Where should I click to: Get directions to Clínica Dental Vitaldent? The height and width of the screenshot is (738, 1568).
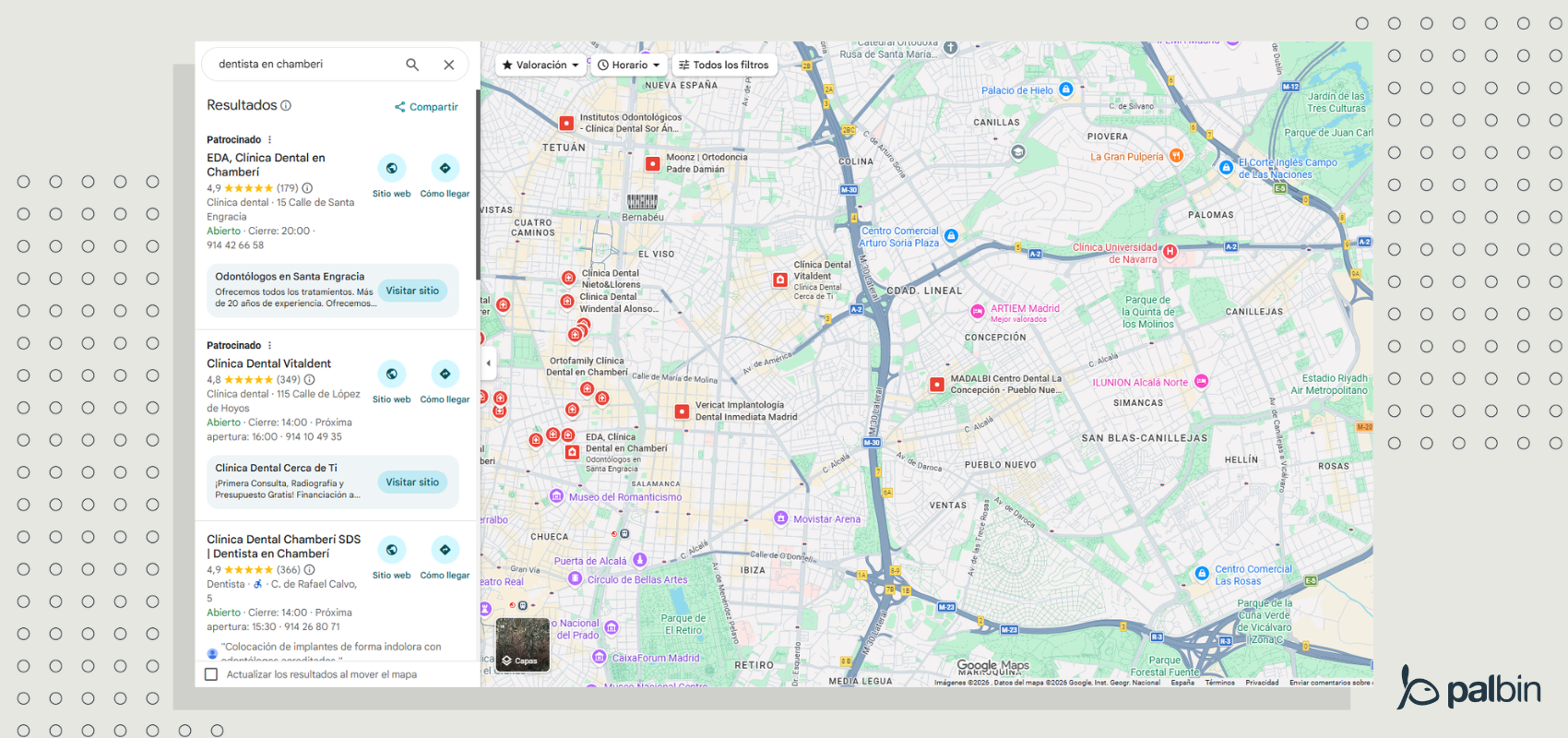445,374
